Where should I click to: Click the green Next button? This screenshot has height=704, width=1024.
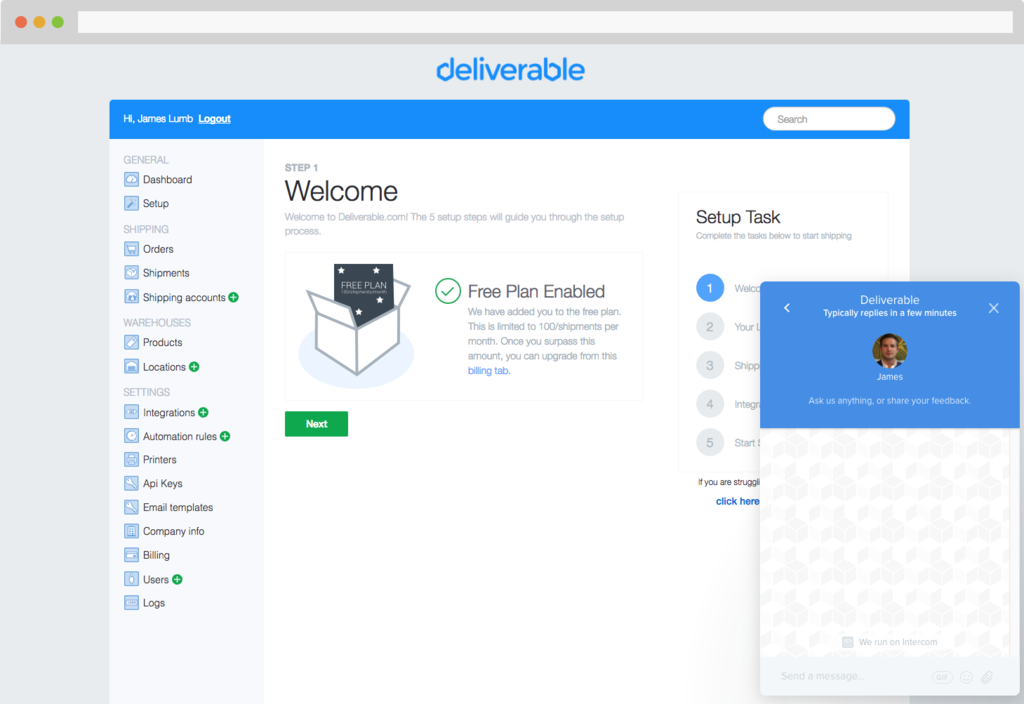coord(316,424)
